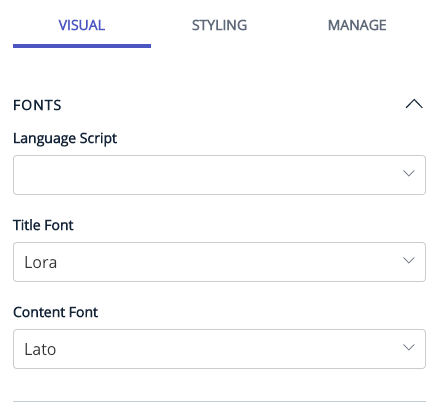437x412 pixels.
Task: Click the Title Font dropdown arrow icon
Action: pyautogui.click(x=409, y=260)
